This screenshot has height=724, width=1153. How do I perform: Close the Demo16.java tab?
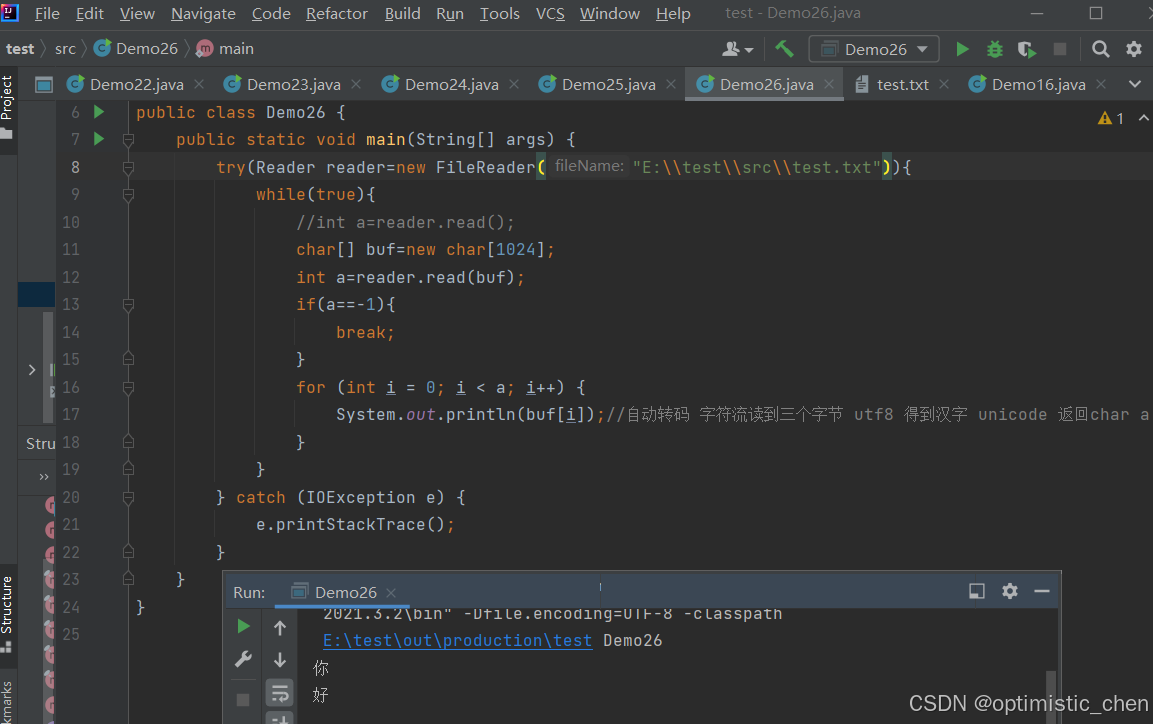(1101, 85)
